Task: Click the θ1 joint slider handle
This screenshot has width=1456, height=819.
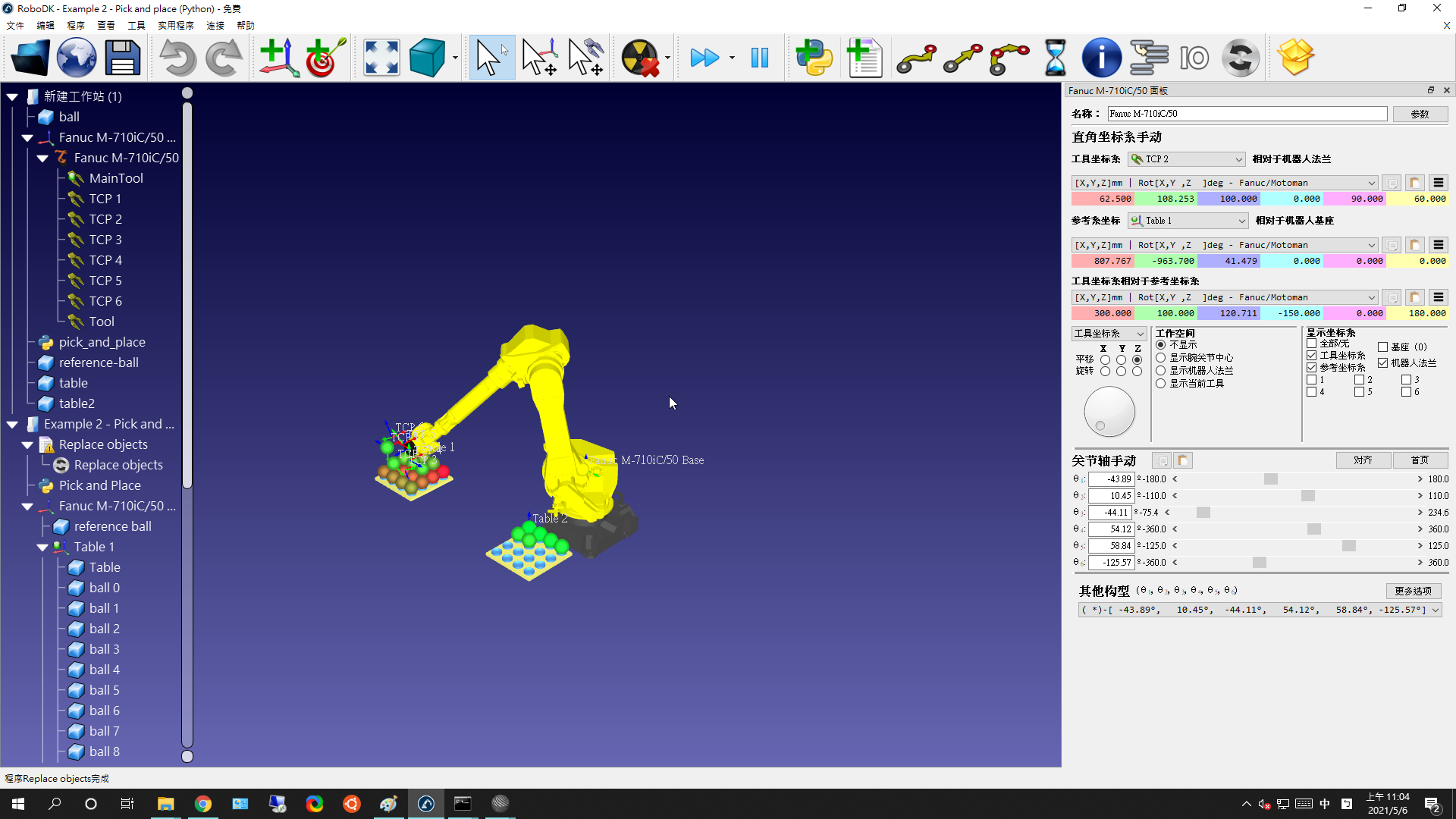Action: click(x=1271, y=479)
